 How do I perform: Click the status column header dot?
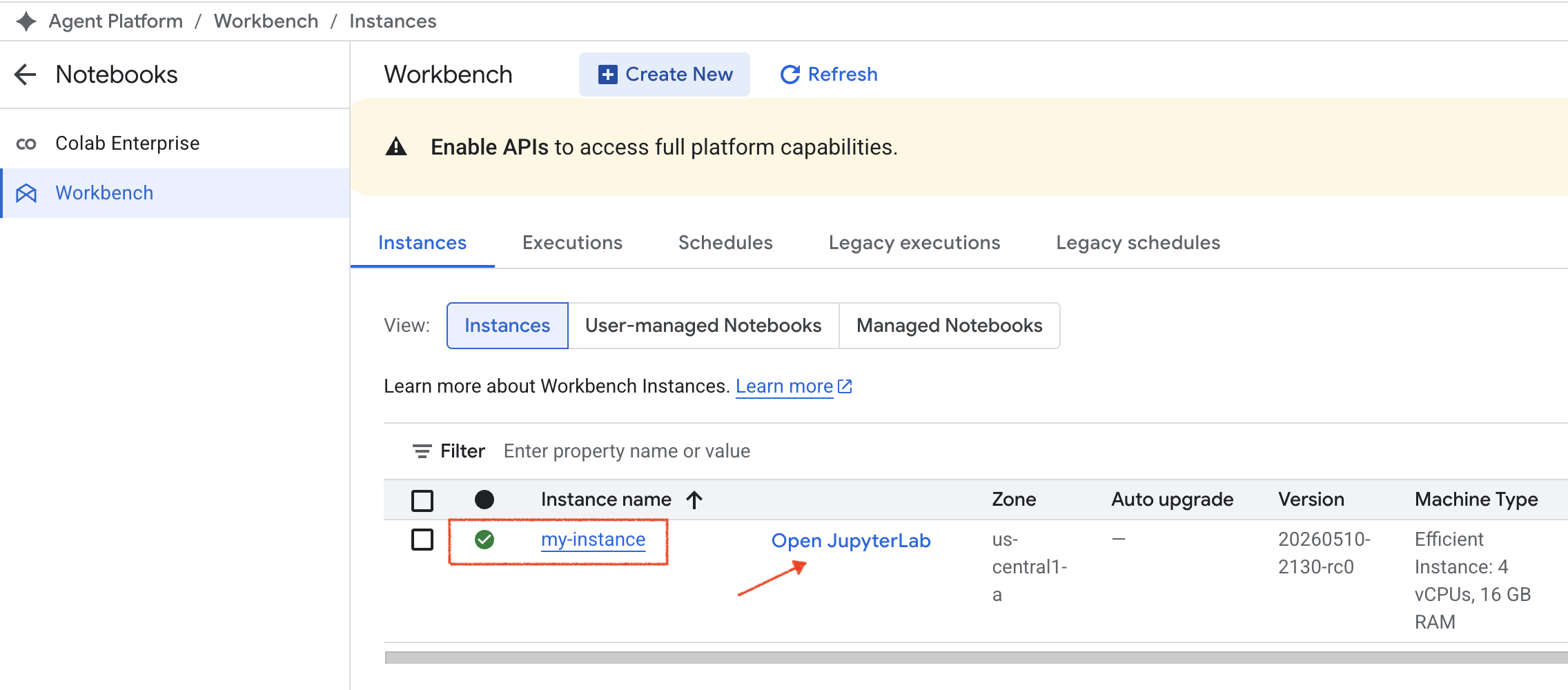click(484, 500)
